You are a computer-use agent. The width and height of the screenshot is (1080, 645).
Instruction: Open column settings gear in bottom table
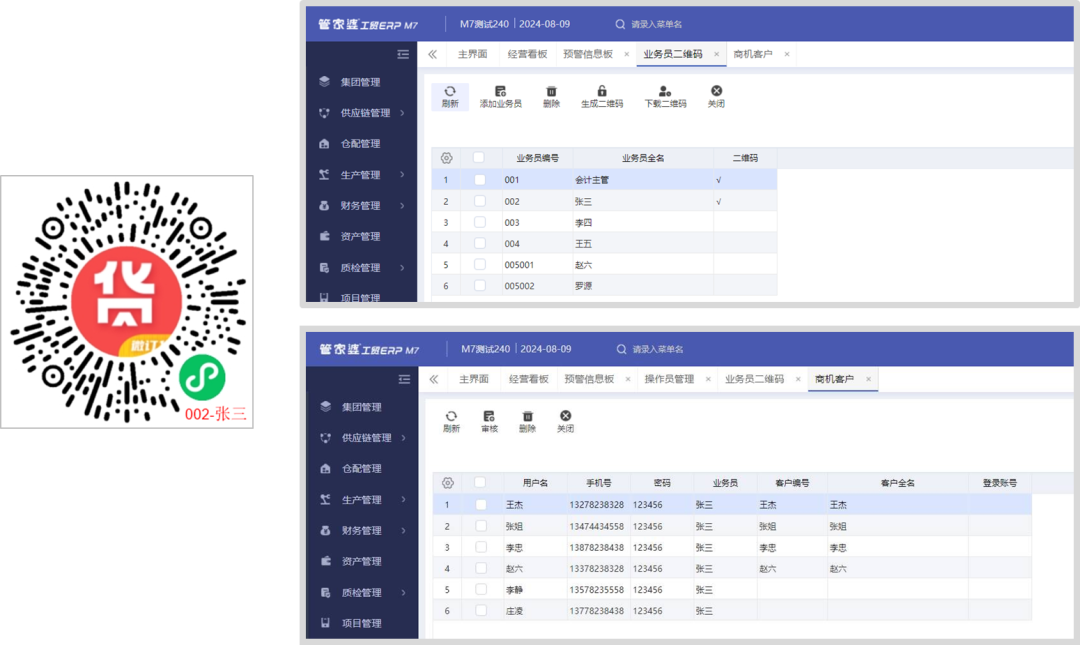click(x=448, y=483)
